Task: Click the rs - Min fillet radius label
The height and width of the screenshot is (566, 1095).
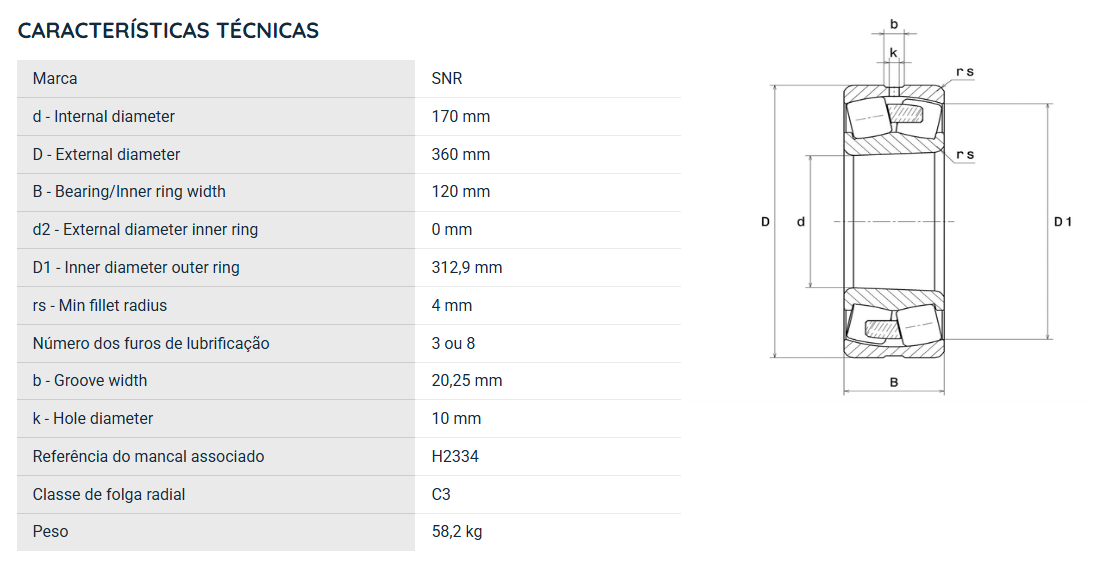Action: [100, 305]
